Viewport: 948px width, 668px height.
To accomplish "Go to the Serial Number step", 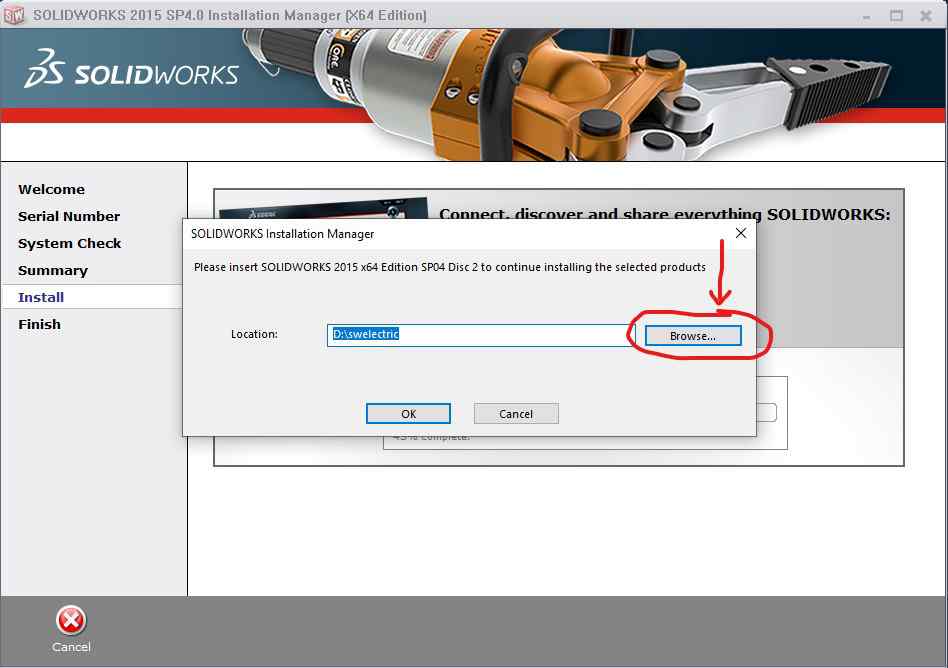I will 69,216.
